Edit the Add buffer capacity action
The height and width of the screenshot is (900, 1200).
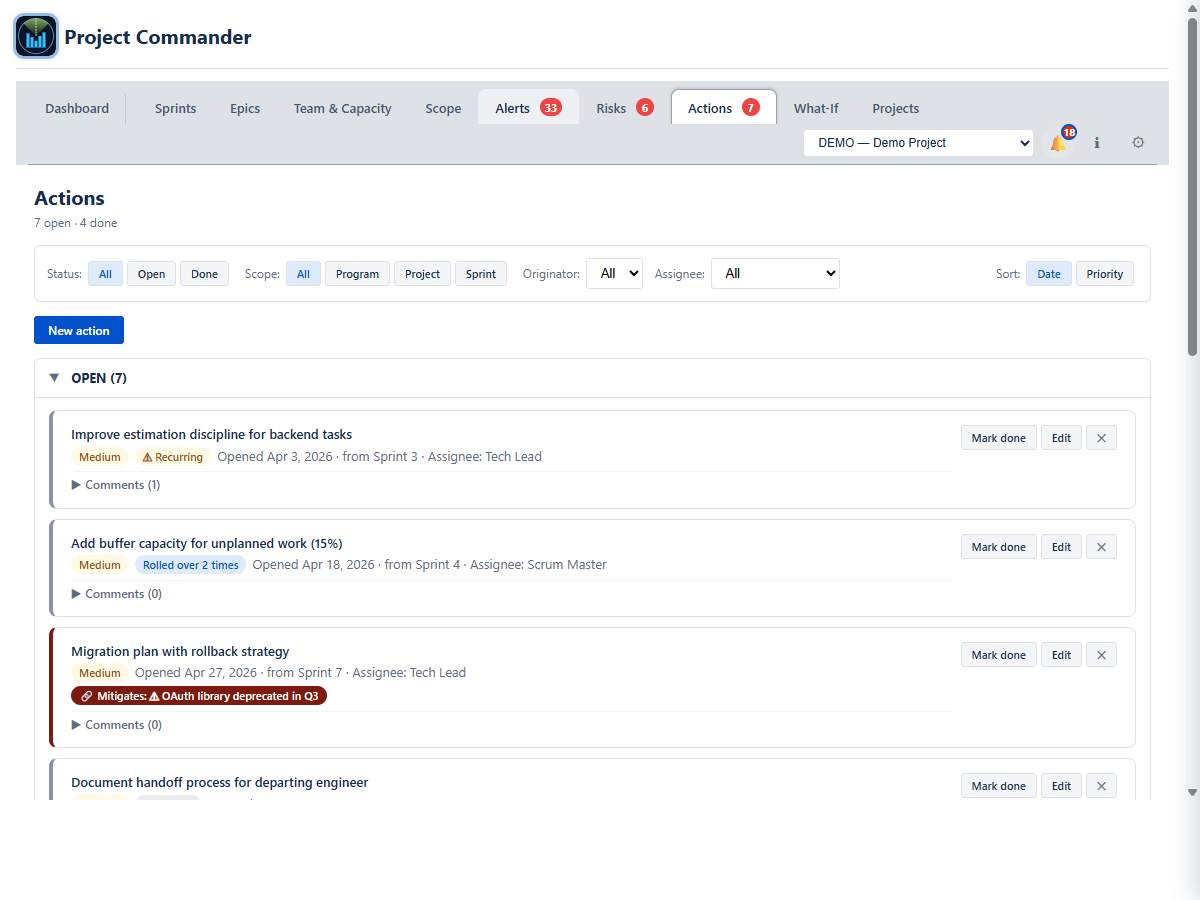1061,547
